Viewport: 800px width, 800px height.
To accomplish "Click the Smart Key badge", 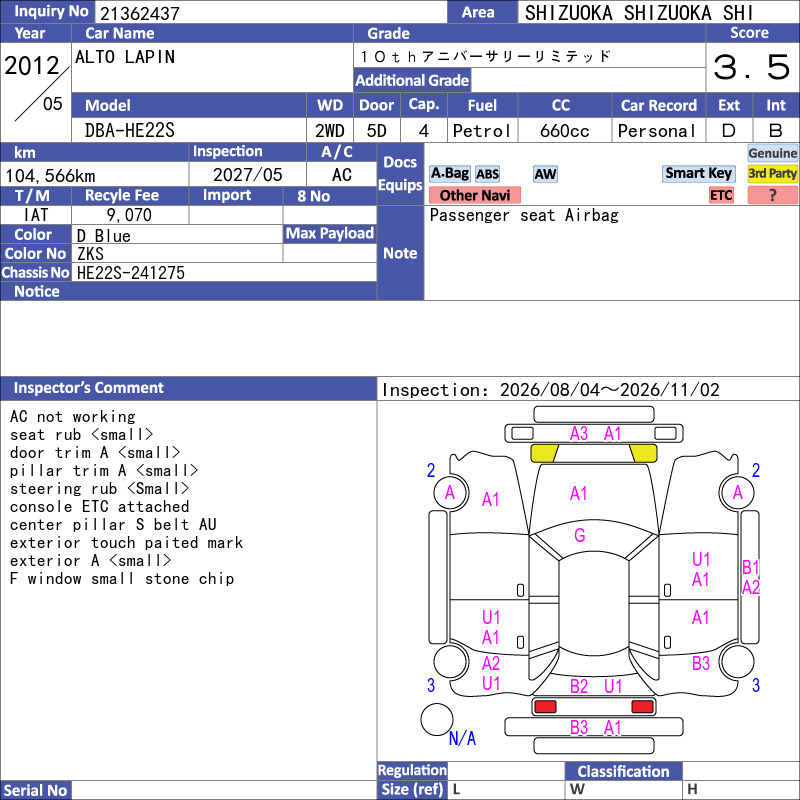I will [x=698, y=174].
